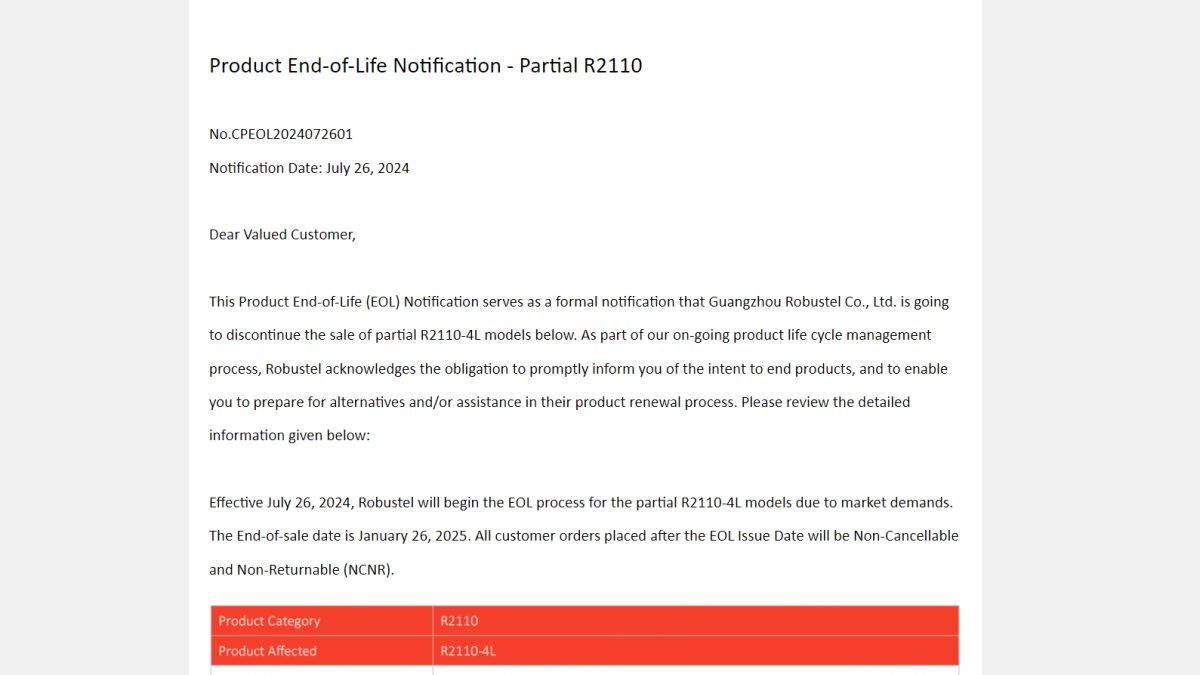This screenshot has height=675, width=1200.
Task: Click the Notification Date July 26, 2024 line
Action: (309, 168)
